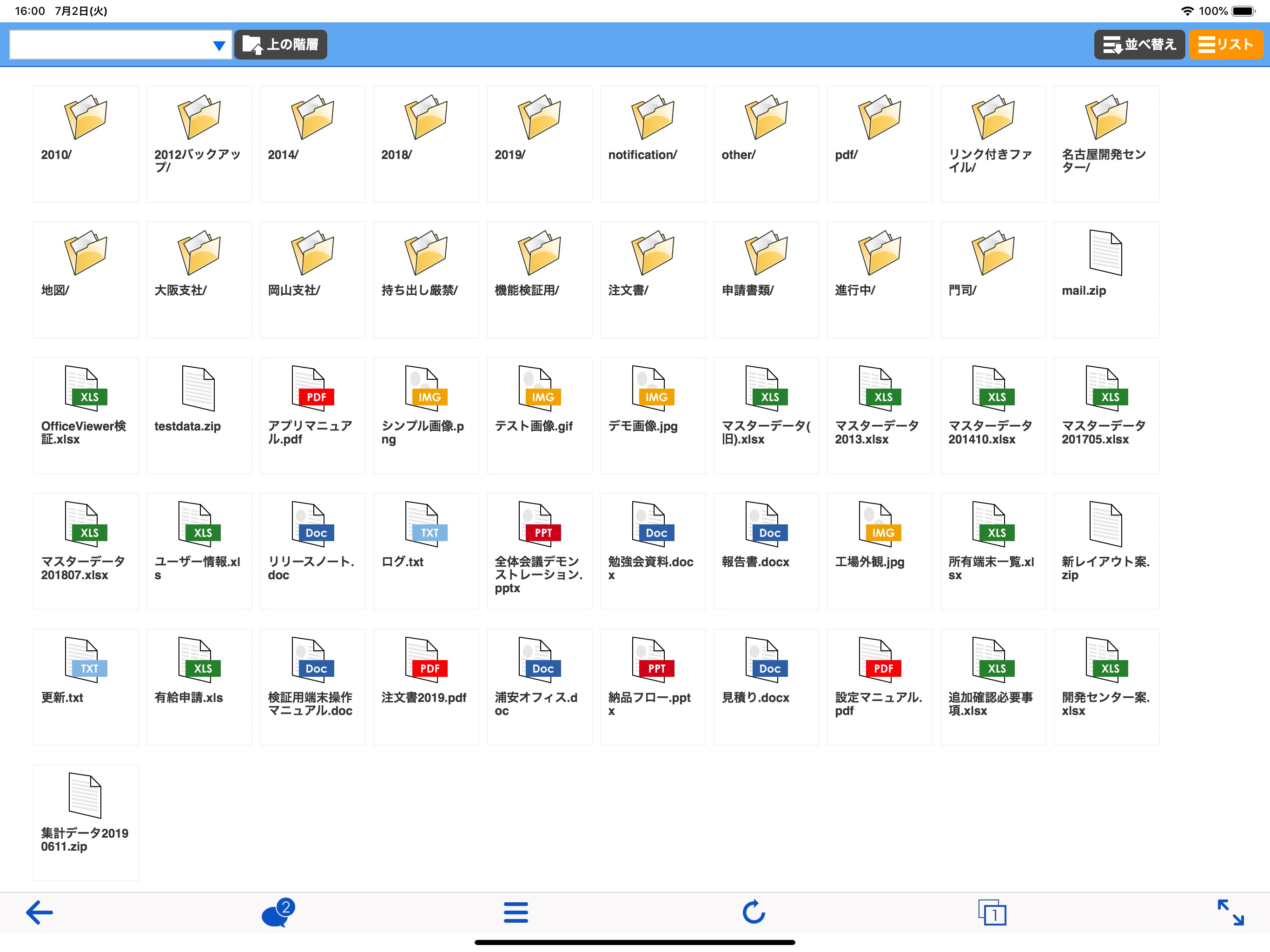Open the notification/ folder
Viewport: 1270px width, 952px height.
tap(653, 144)
